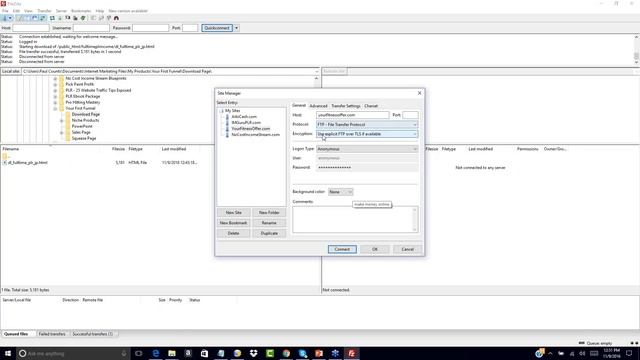Toggle transfer queue display toolbar icon

click(x=42, y=18)
